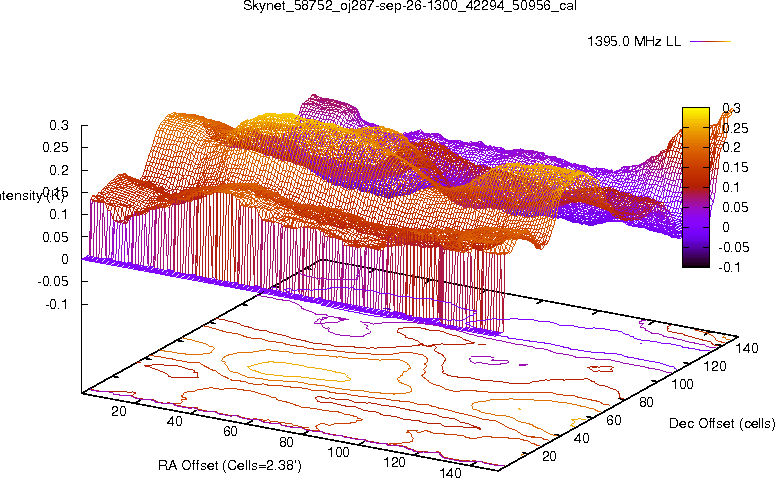This screenshot has width=775, height=478.
Task: Click the 80 tick on the Dec Offset axis
Action: (x=646, y=402)
